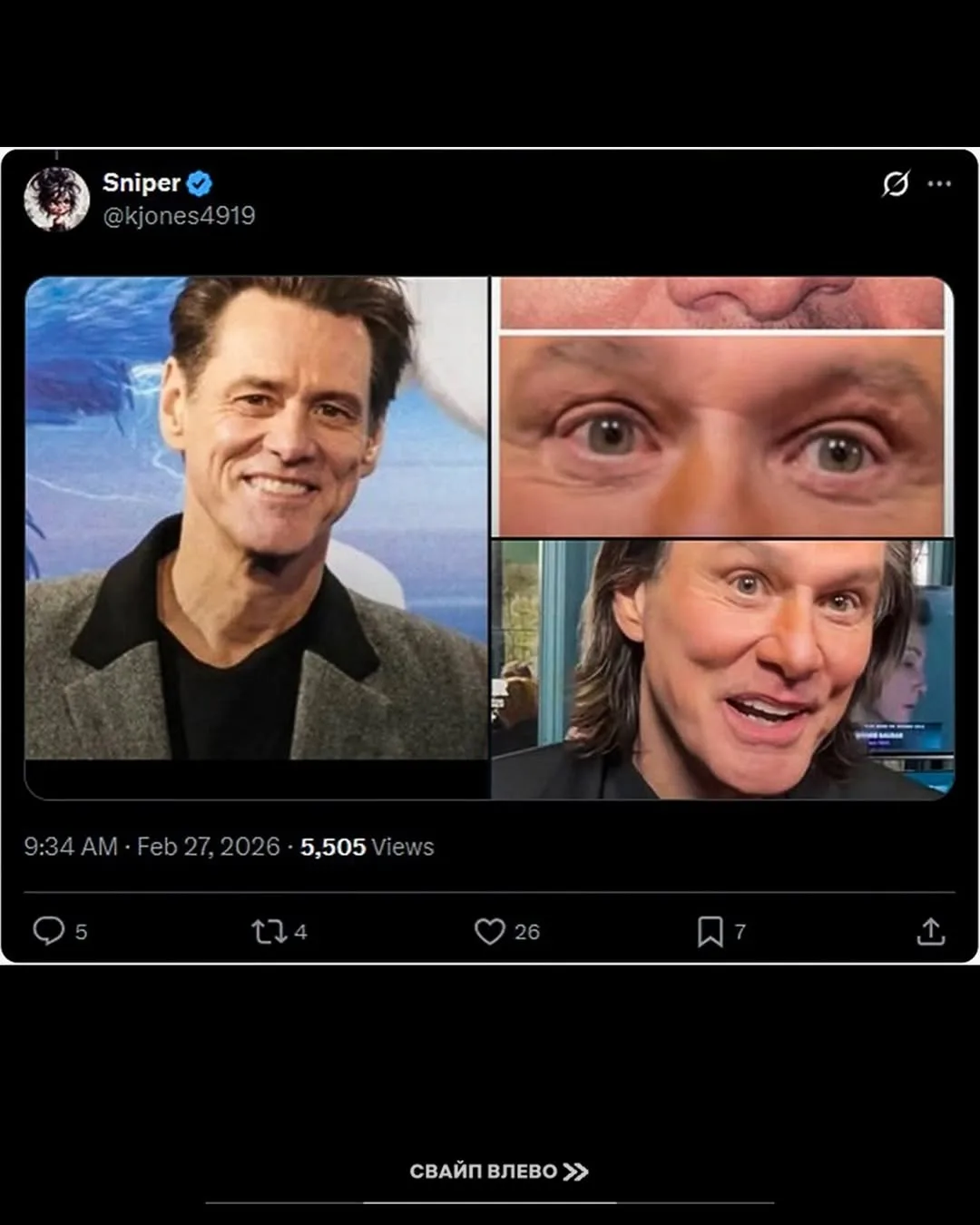Viewport: 980px width, 1225px height.
Task: Click the share upload arrow icon
Action: pos(930,932)
